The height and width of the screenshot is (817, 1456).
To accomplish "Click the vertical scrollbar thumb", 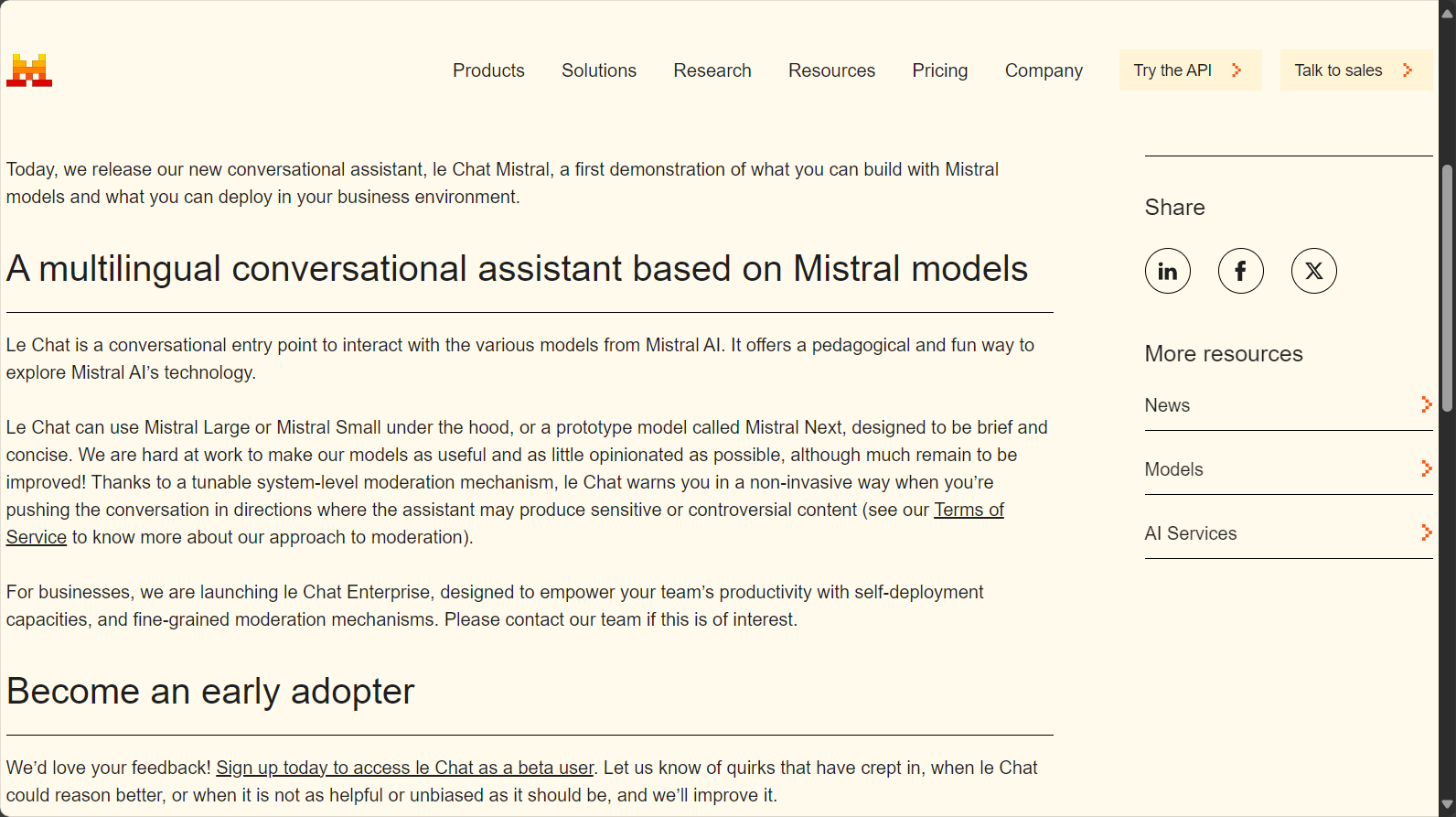I will click(x=1447, y=288).
